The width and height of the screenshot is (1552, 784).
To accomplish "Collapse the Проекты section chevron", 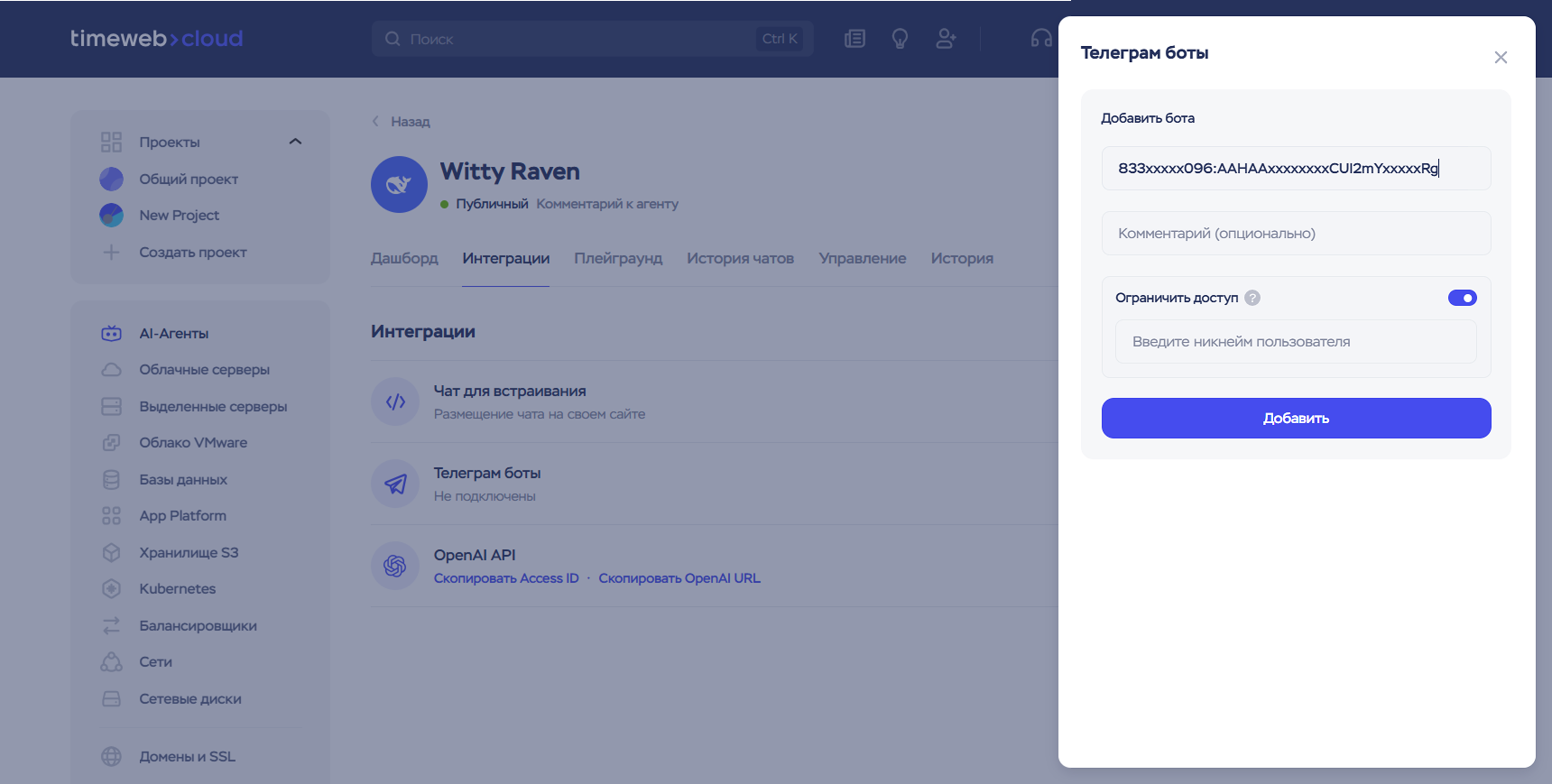I will point(295,142).
